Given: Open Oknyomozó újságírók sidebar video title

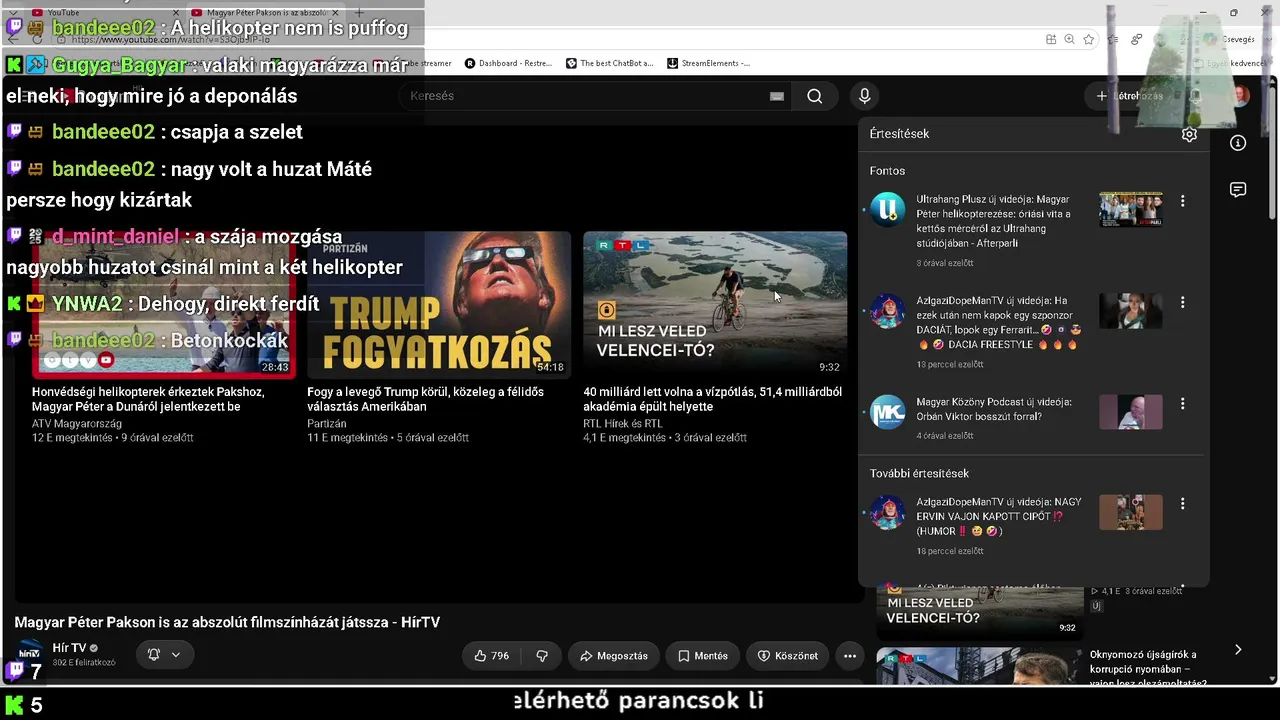Looking at the screenshot, I should click(x=1148, y=669).
